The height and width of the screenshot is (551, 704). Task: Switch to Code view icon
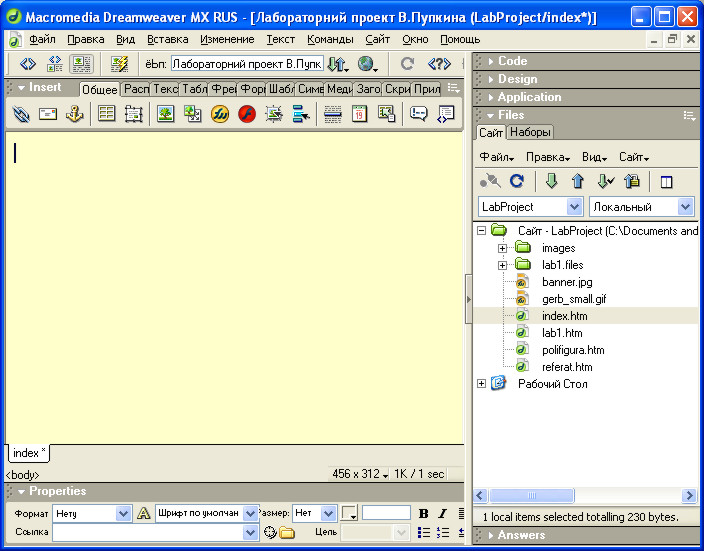(27, 64)
